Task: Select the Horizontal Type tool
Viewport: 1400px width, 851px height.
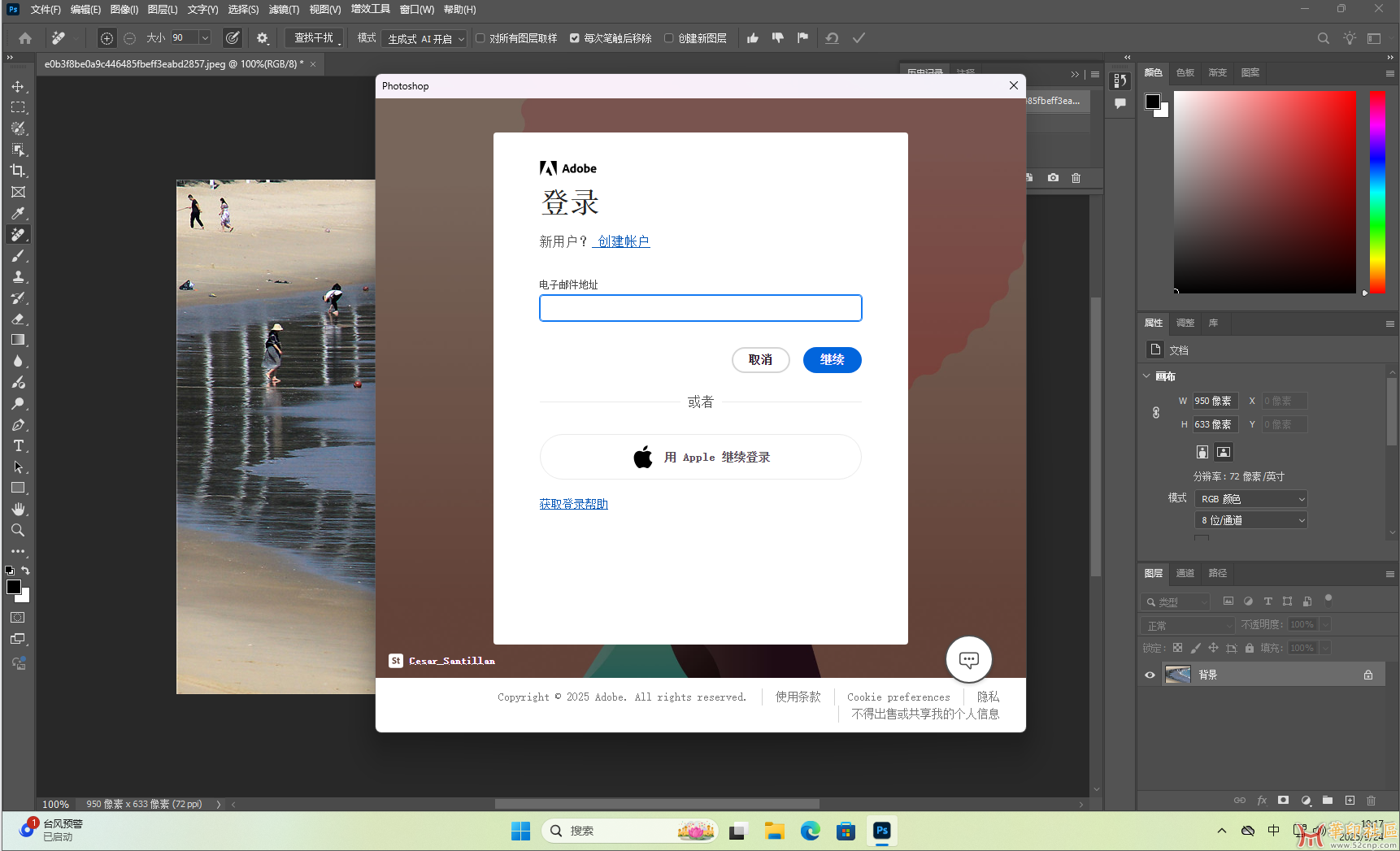Action: pos(18,445)
